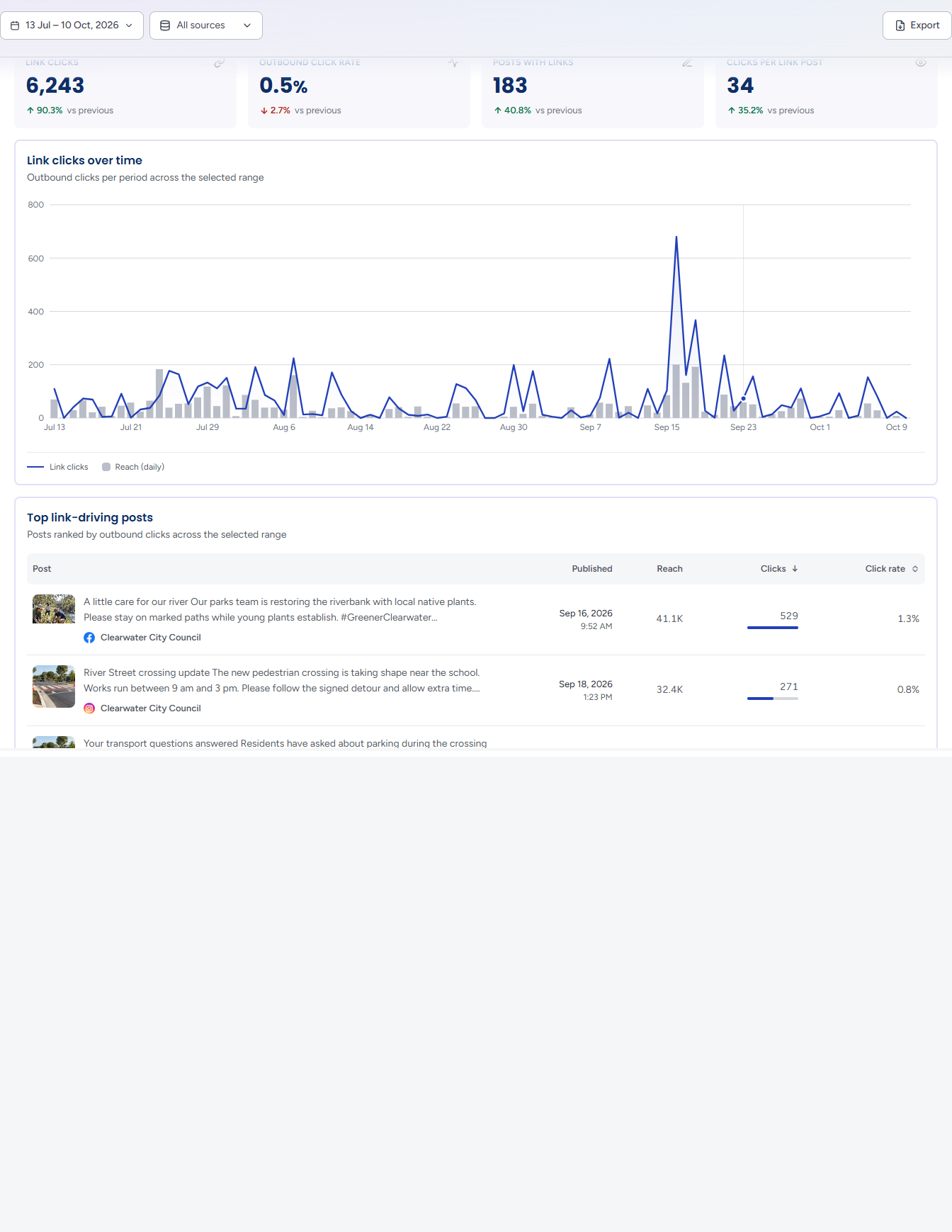Click the 0.5% outbound click rate value
The height and width of the screenshot is (1232, 952).
[x=283, y=86]
